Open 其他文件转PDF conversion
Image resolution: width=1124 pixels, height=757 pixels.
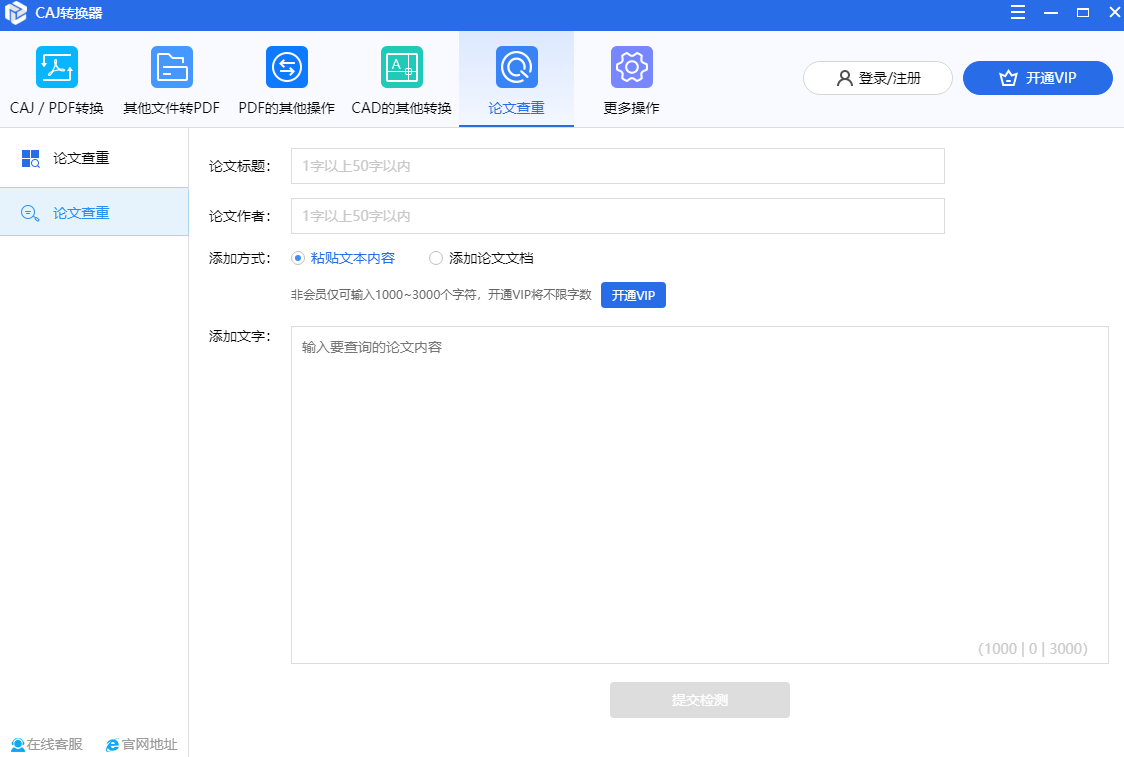(x=171, y=80)
